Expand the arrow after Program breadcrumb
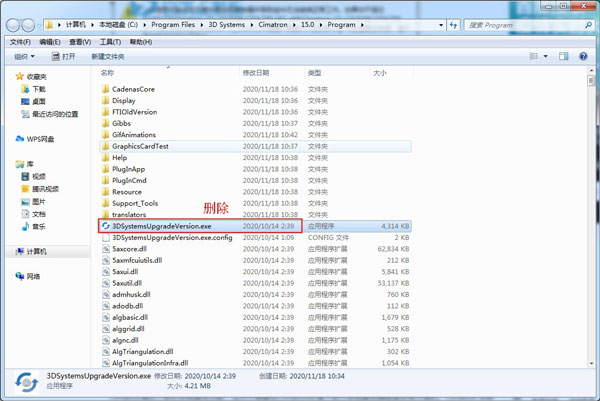Image resolution: width=600 pixels, height=401 pixels. [x=362, y=25]
